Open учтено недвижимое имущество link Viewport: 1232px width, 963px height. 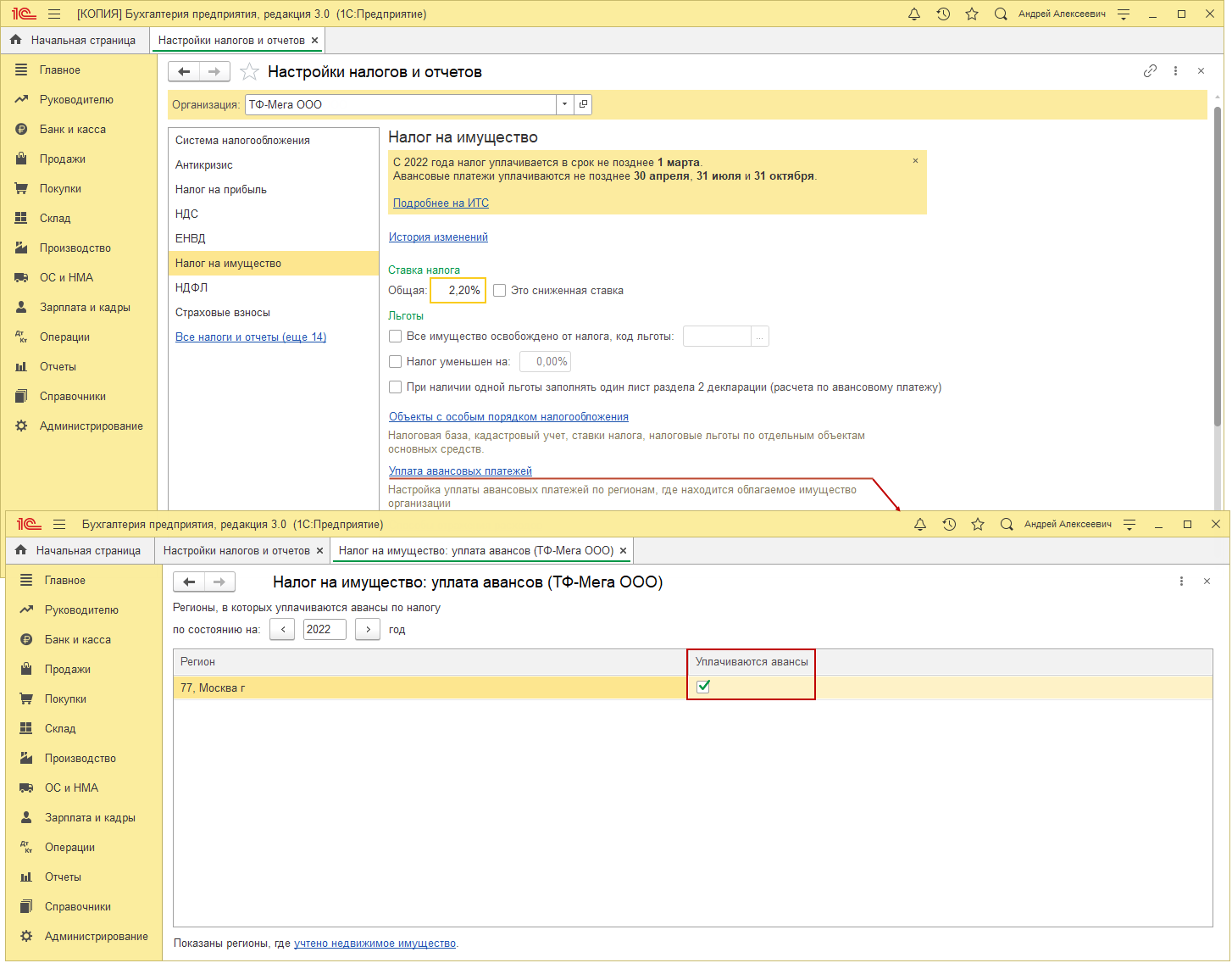[x=375, y=944]
